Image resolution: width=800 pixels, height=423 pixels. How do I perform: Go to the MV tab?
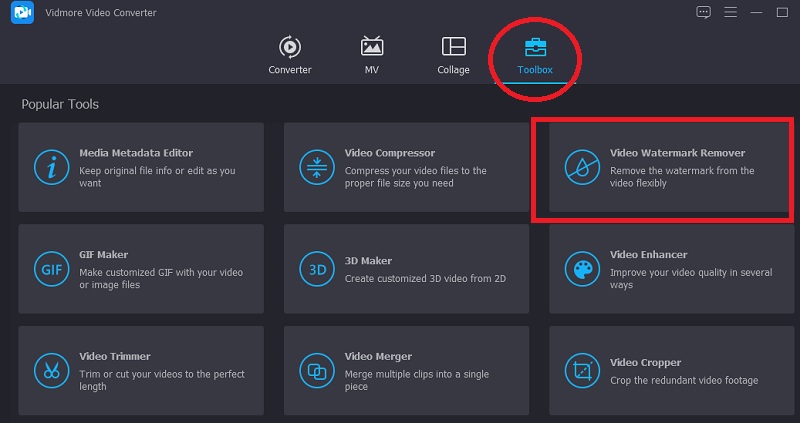point(372,55)
